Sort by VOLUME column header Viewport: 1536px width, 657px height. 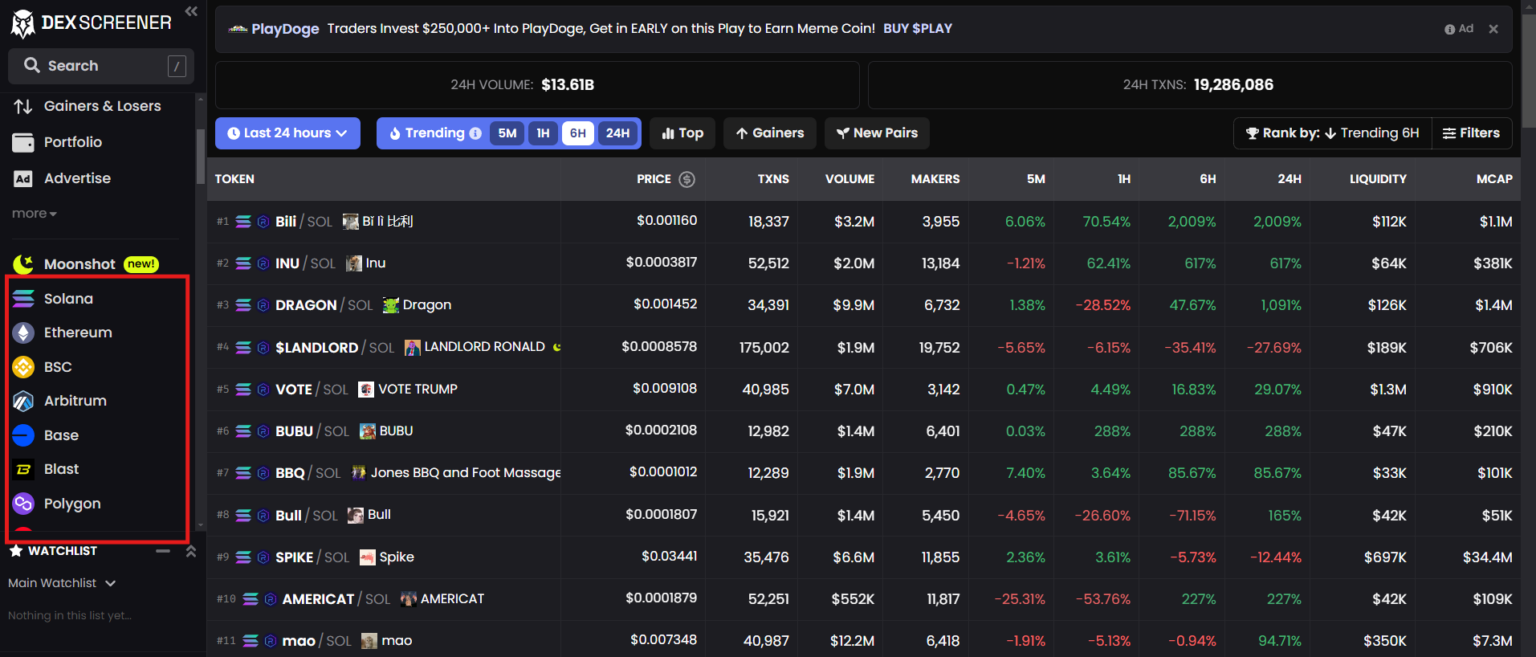click(850, 179)
